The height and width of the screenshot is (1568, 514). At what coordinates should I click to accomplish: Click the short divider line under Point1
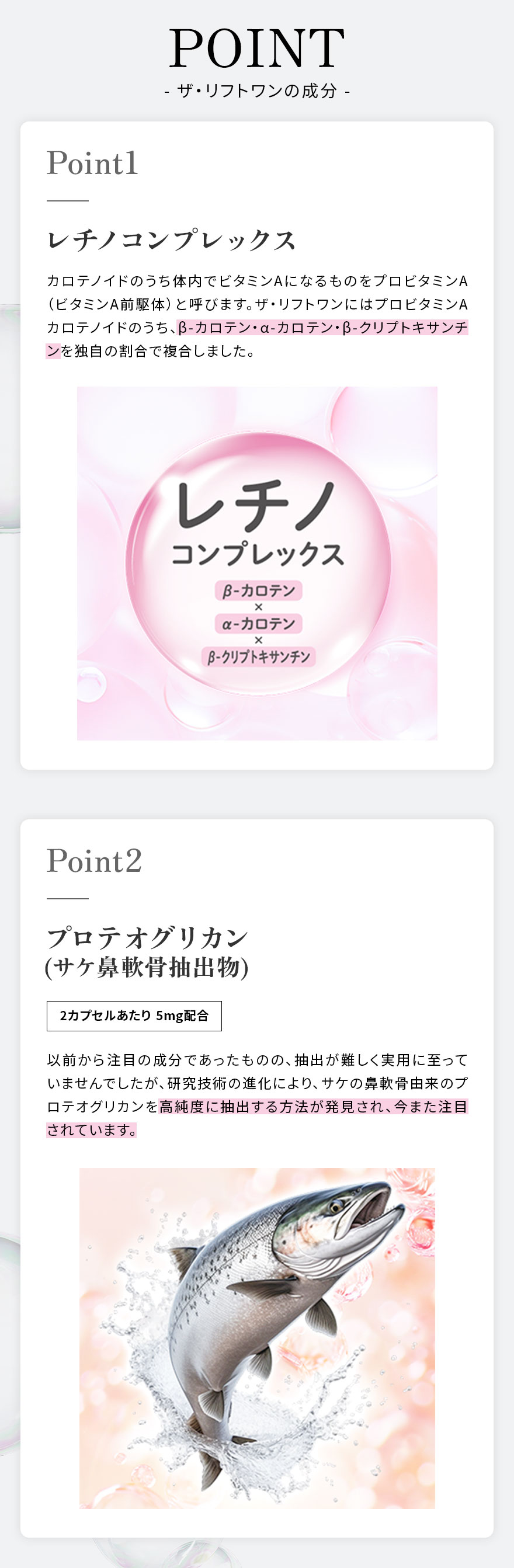coord(68,200)
